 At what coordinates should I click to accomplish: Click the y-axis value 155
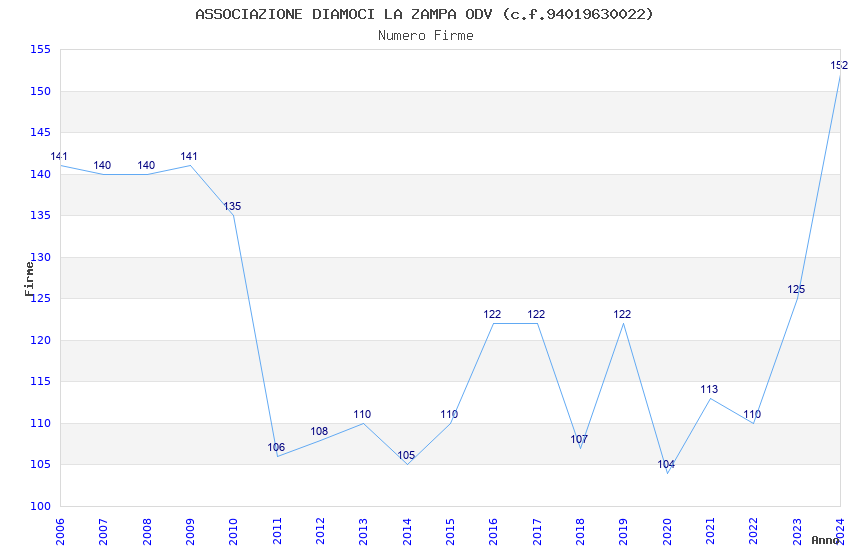(40, 50)
